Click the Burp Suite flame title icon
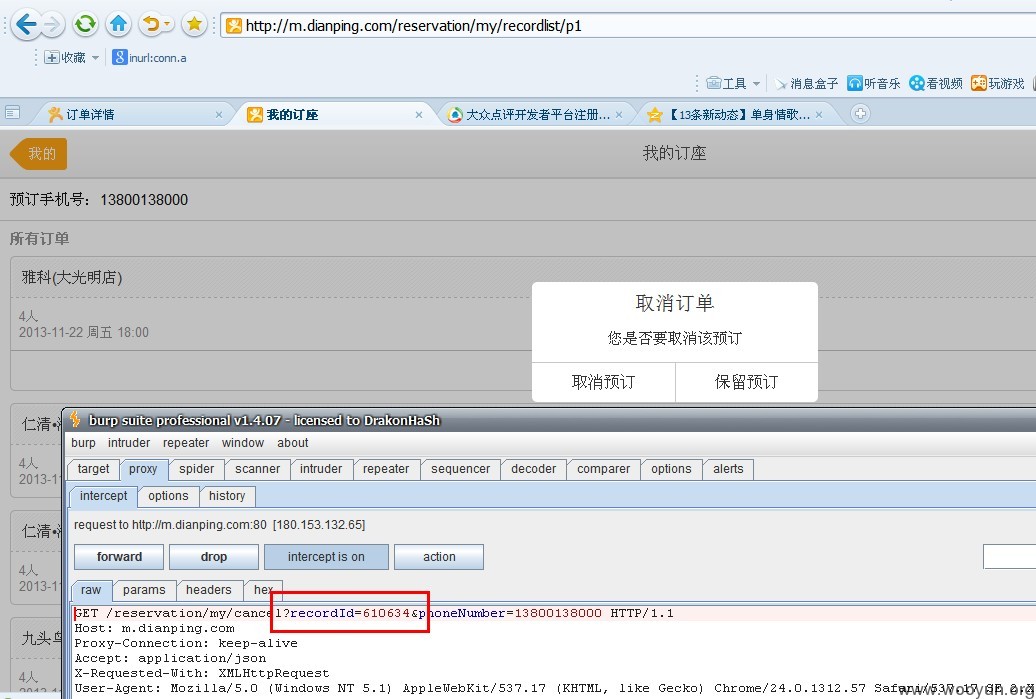The height and width of the screenshot is (699, 1036). 75,419
